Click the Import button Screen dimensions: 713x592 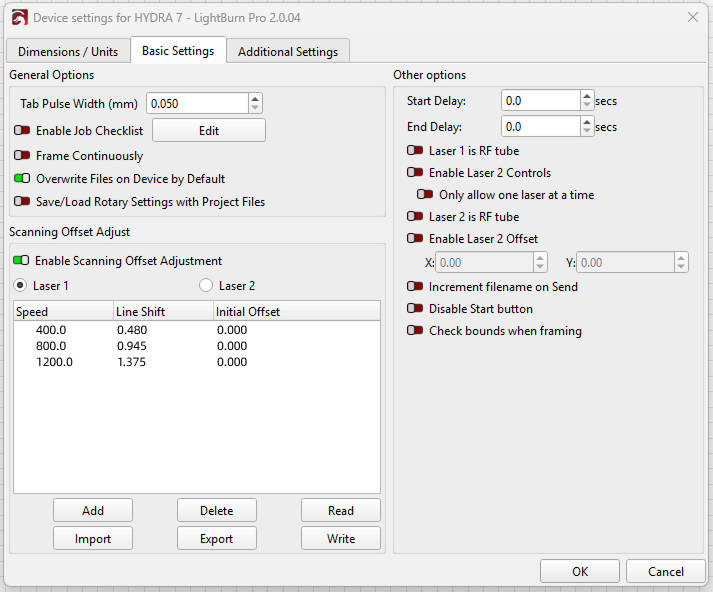pos(93,539)
